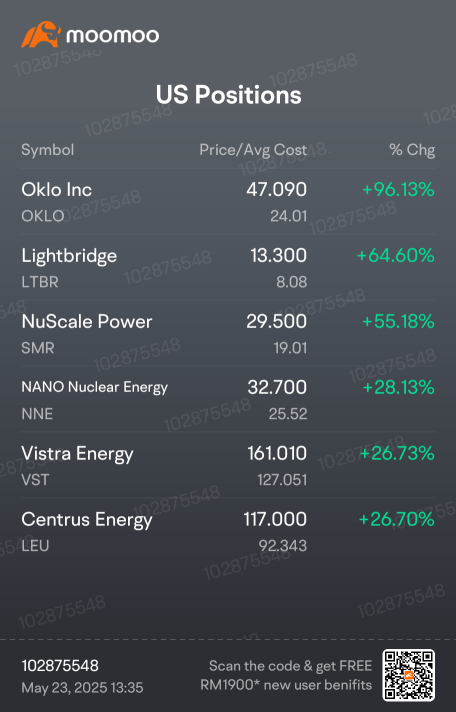Image resolution: width=456 pixels, height=712 pixels.
Task: Click the 13.300 price of Lightbridge
Action: [x=278, y=255]
